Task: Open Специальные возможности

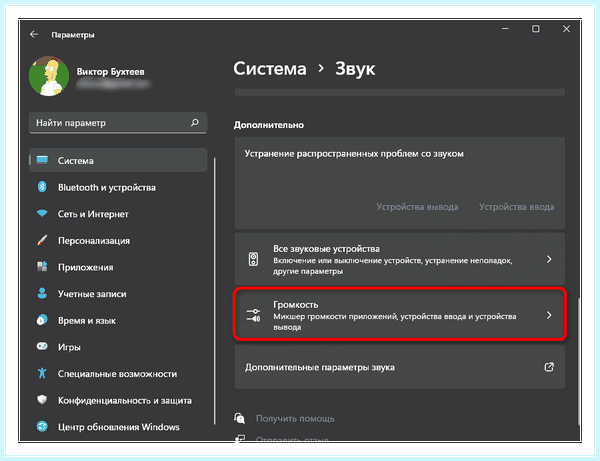Action: (x=118, y=374)
